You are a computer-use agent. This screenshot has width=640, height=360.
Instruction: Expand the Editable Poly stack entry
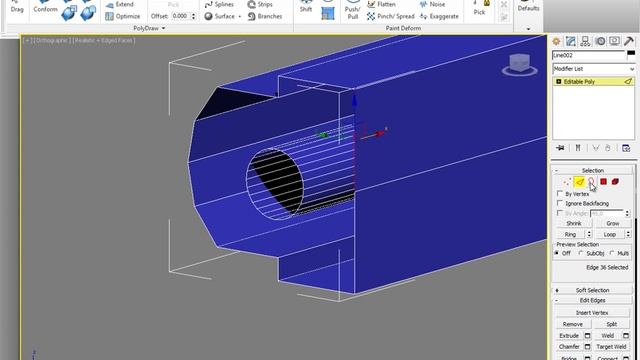pos(558,82)
